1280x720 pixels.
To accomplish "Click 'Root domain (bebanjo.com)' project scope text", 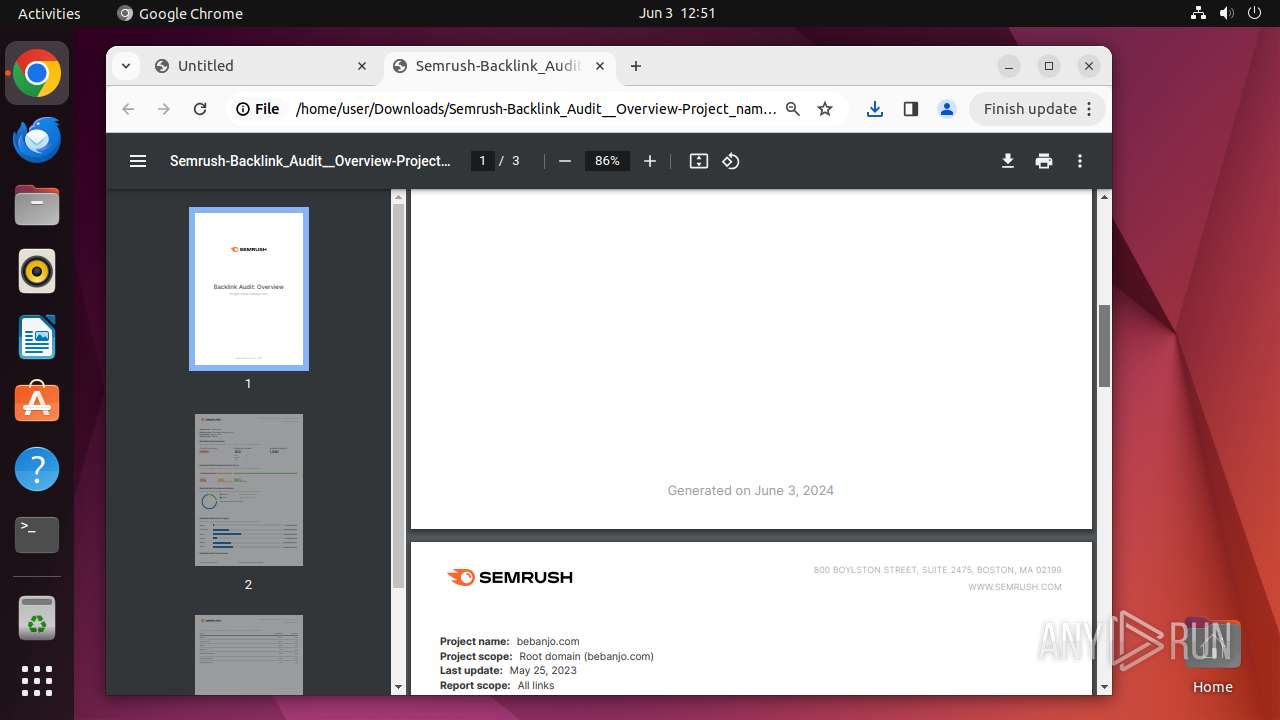I will pos(586,656).
